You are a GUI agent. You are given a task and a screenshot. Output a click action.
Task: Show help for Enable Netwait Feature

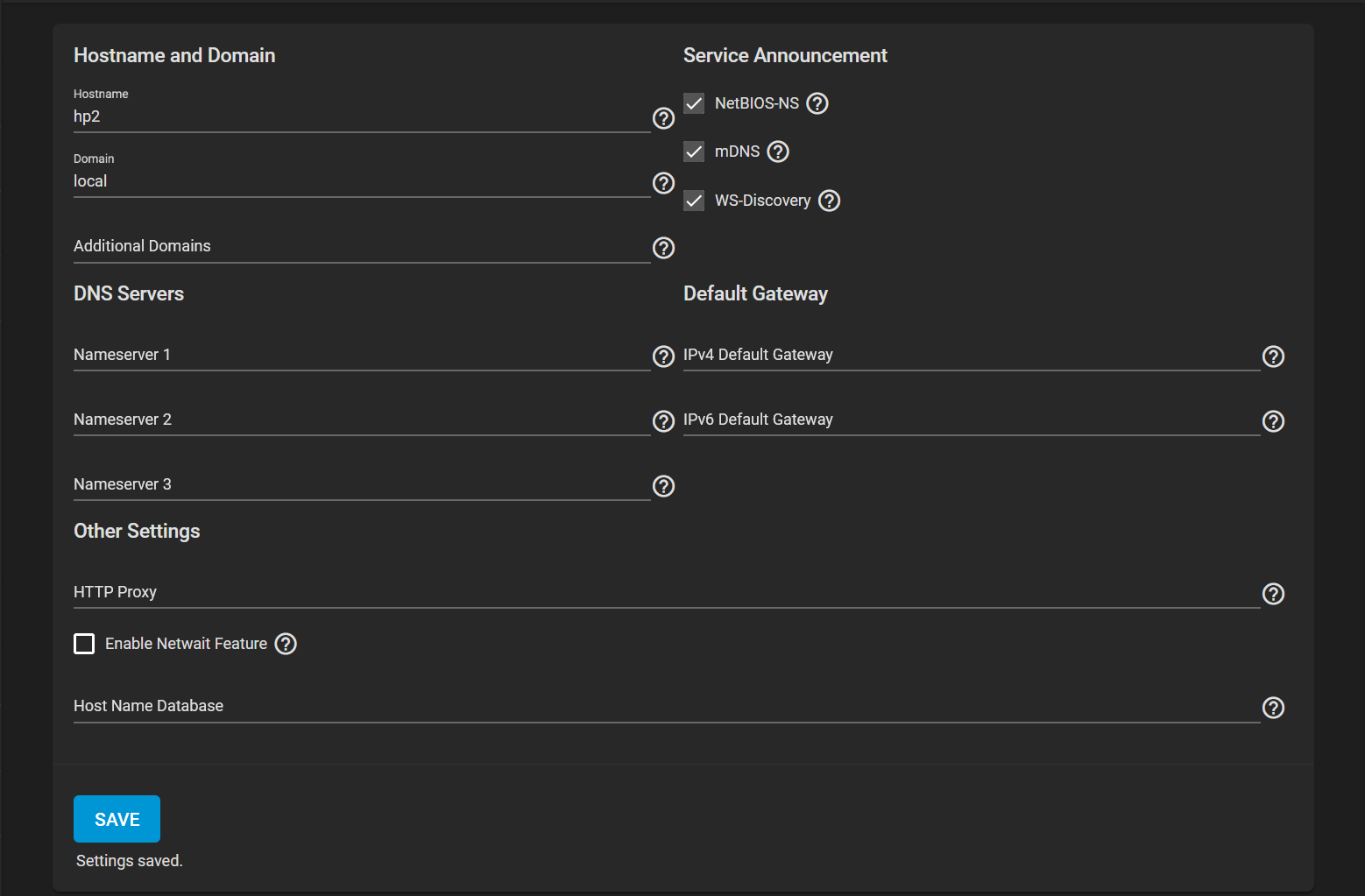286,644
